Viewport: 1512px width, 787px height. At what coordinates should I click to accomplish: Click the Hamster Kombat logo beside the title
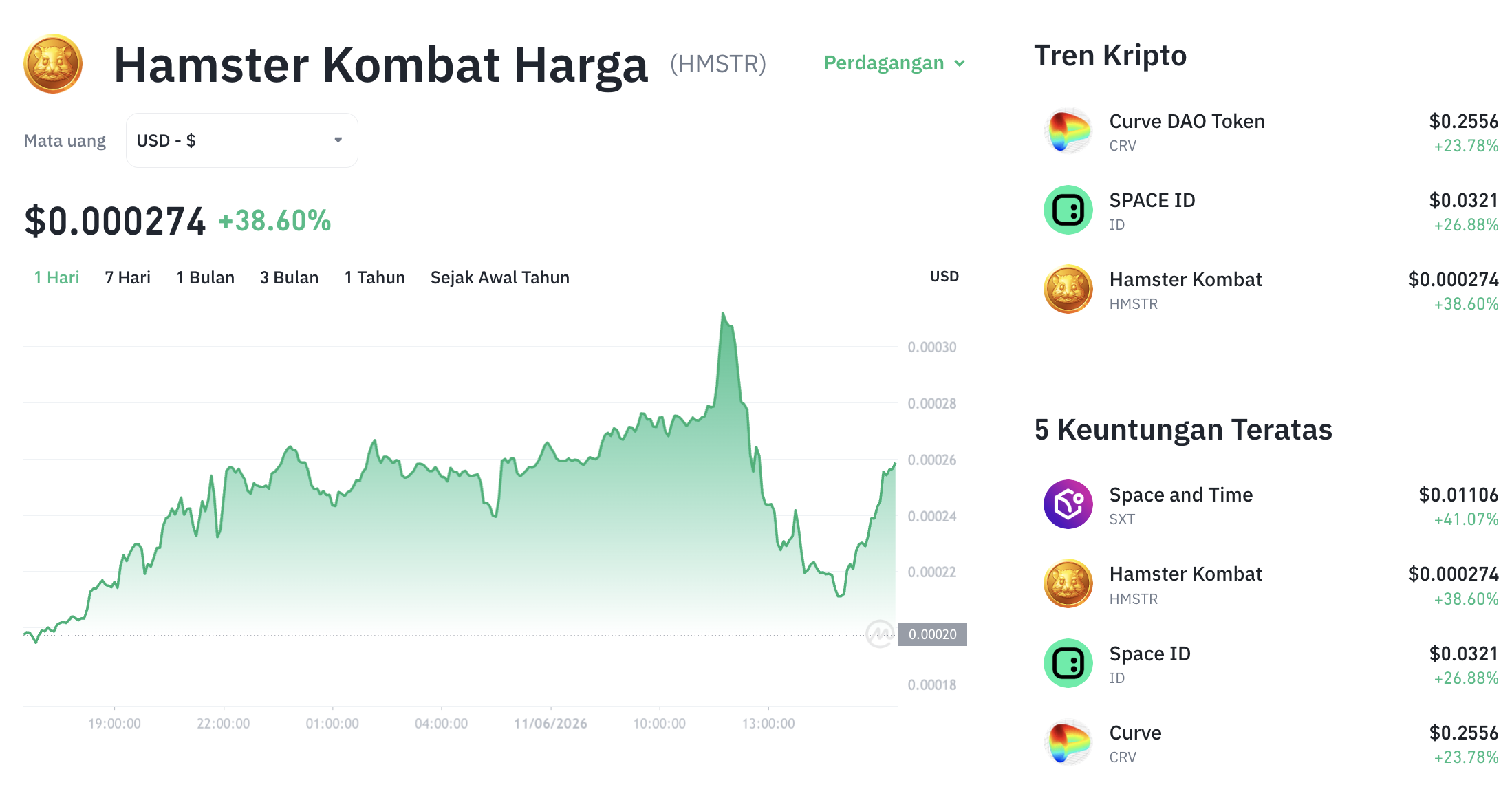pyautogui.click(x=53, y=63)
